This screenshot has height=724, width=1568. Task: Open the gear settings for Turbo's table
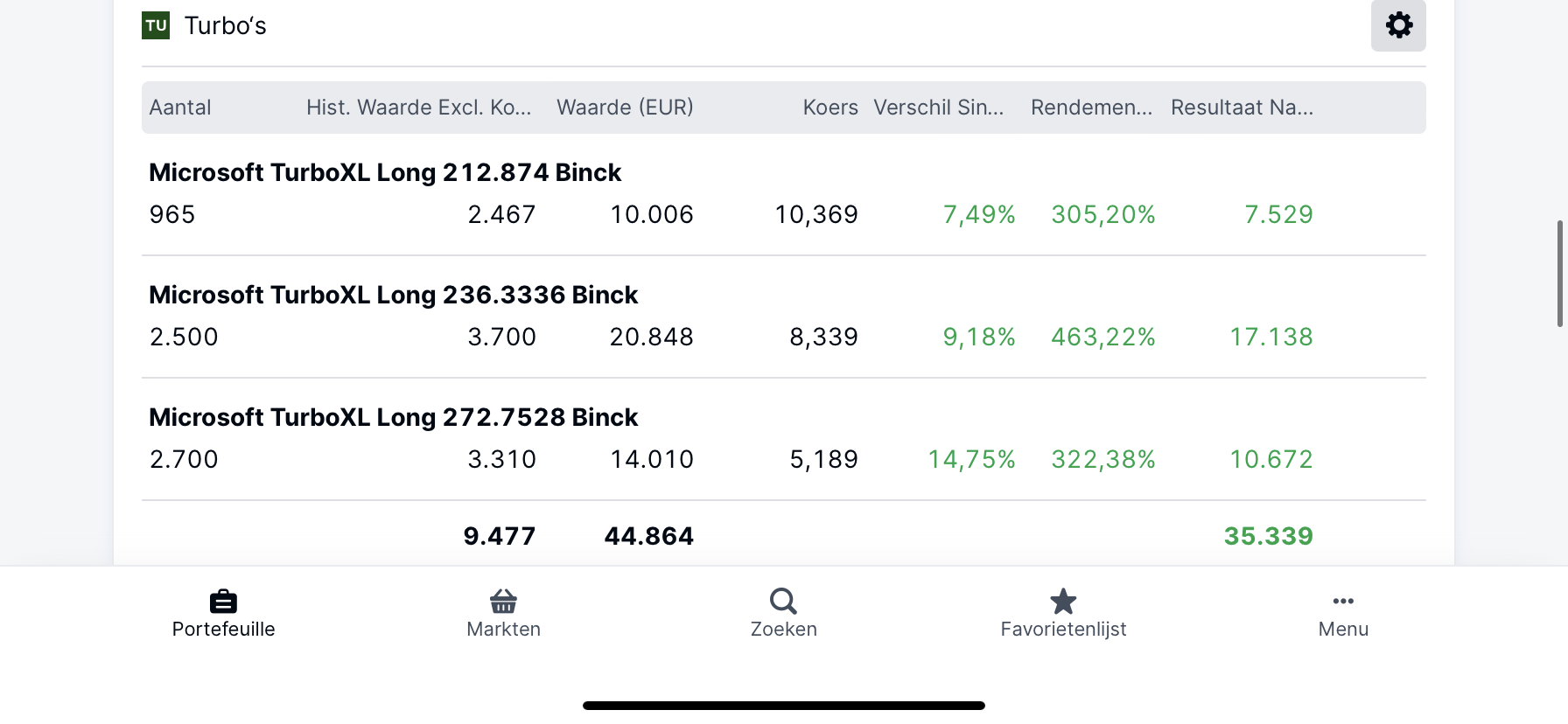click(1398, 24)
